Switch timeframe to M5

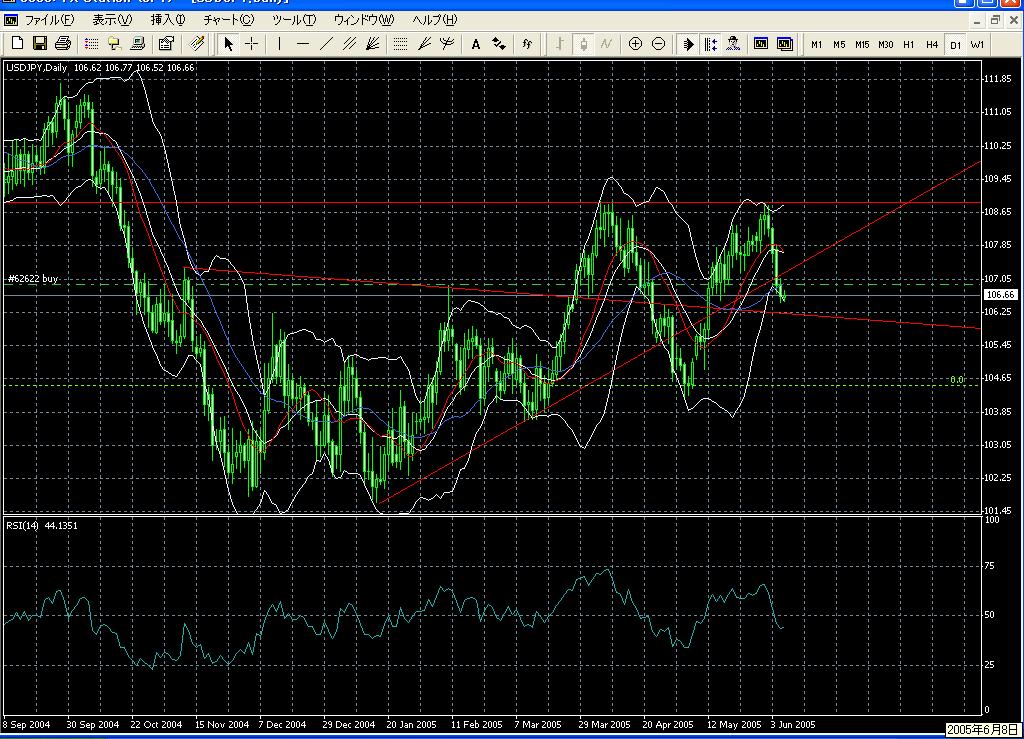coord(839,44)
